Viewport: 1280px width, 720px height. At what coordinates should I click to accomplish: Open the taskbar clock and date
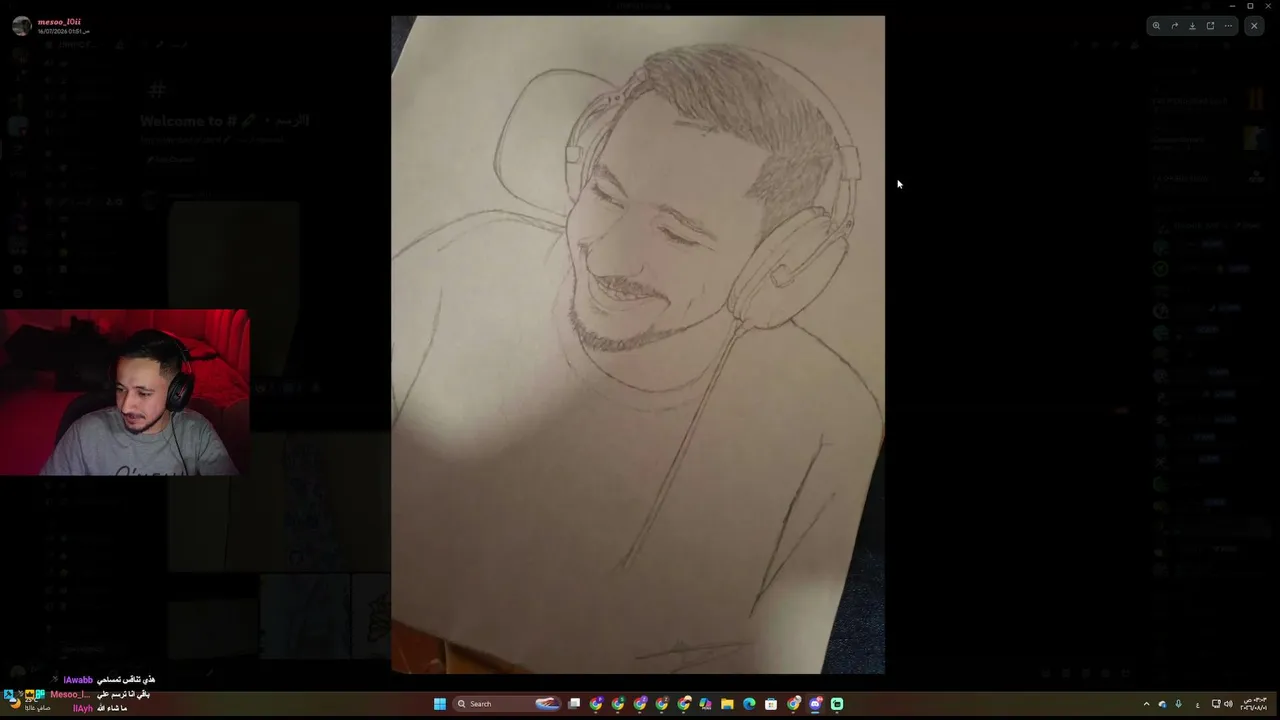pos(1254,704)
